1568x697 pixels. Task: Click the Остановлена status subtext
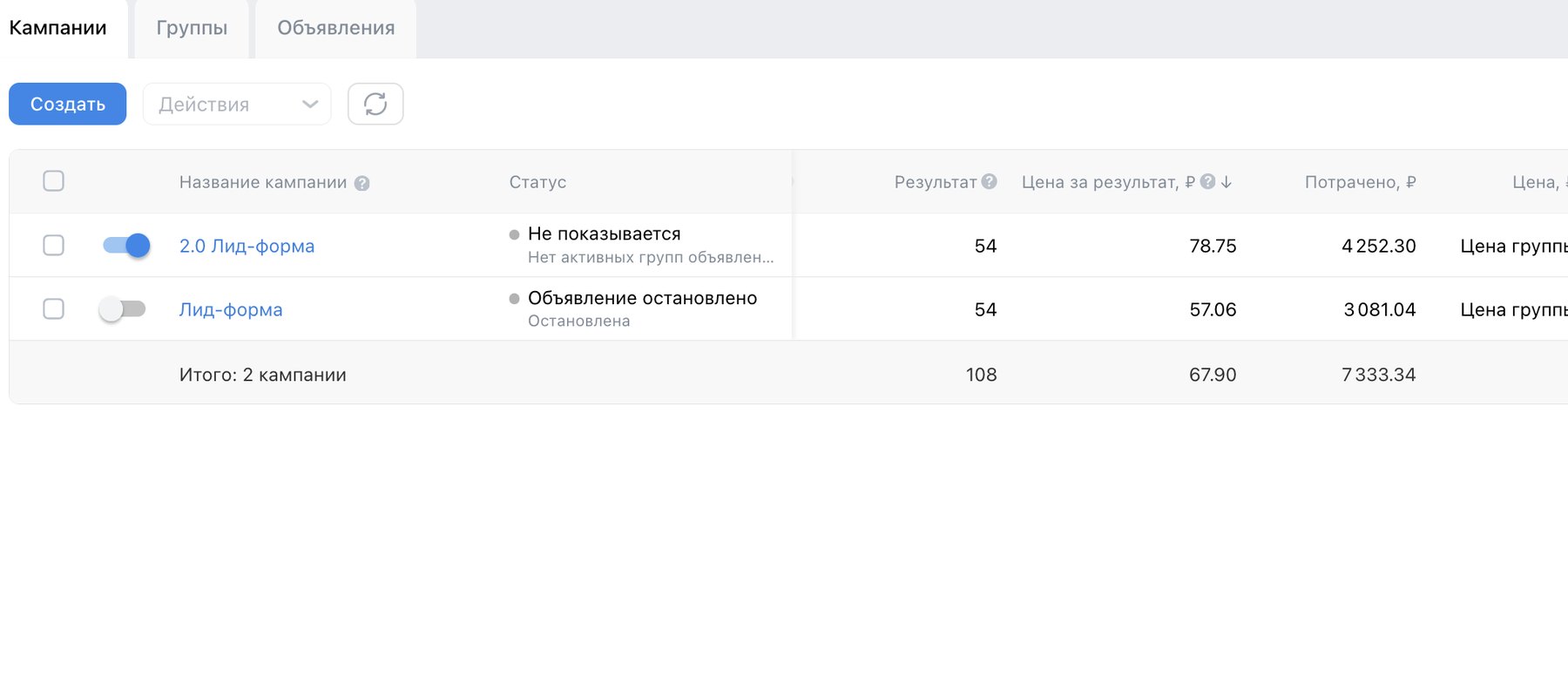(x=579, y=321)
